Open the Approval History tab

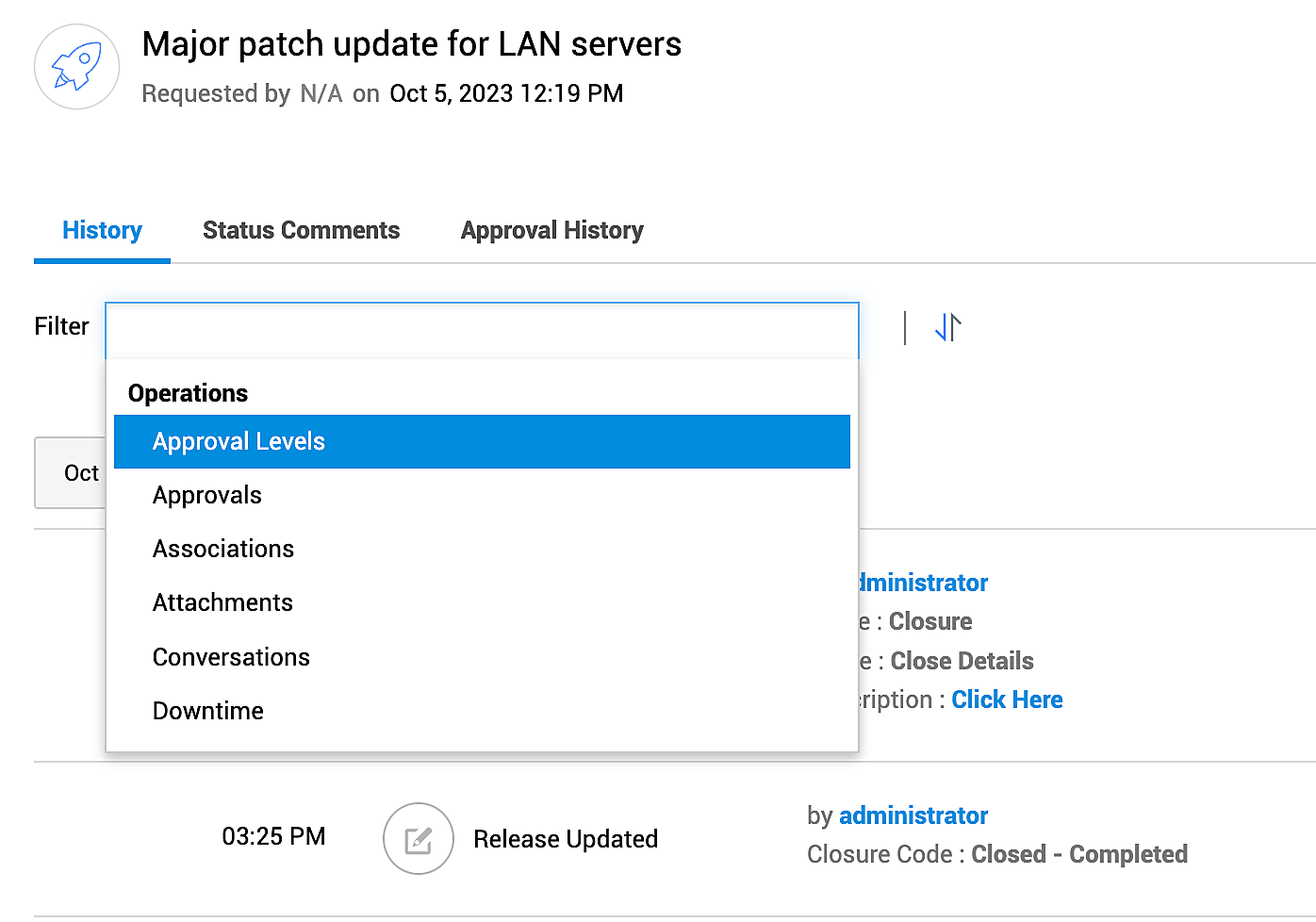click(552, 230)
